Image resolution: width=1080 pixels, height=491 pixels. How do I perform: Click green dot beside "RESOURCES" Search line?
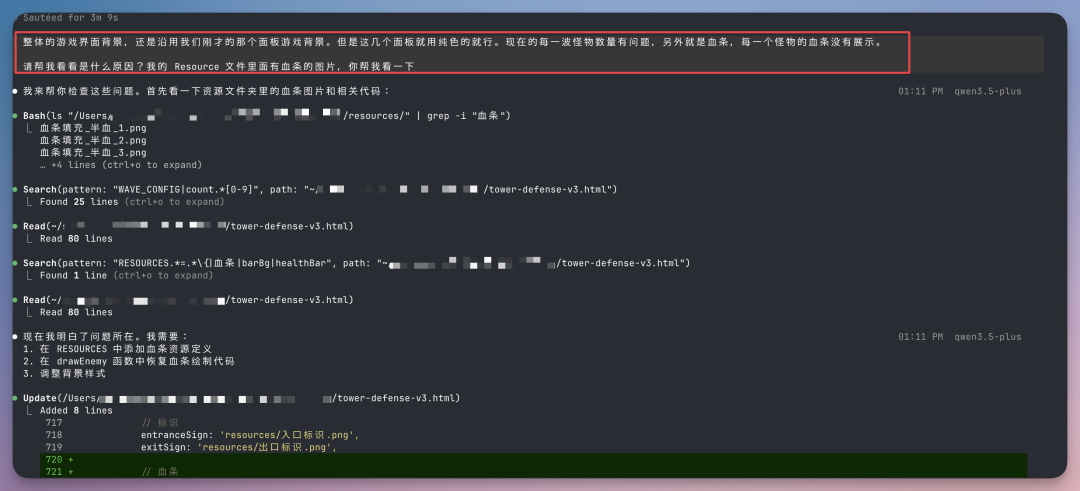coord(14,263)
